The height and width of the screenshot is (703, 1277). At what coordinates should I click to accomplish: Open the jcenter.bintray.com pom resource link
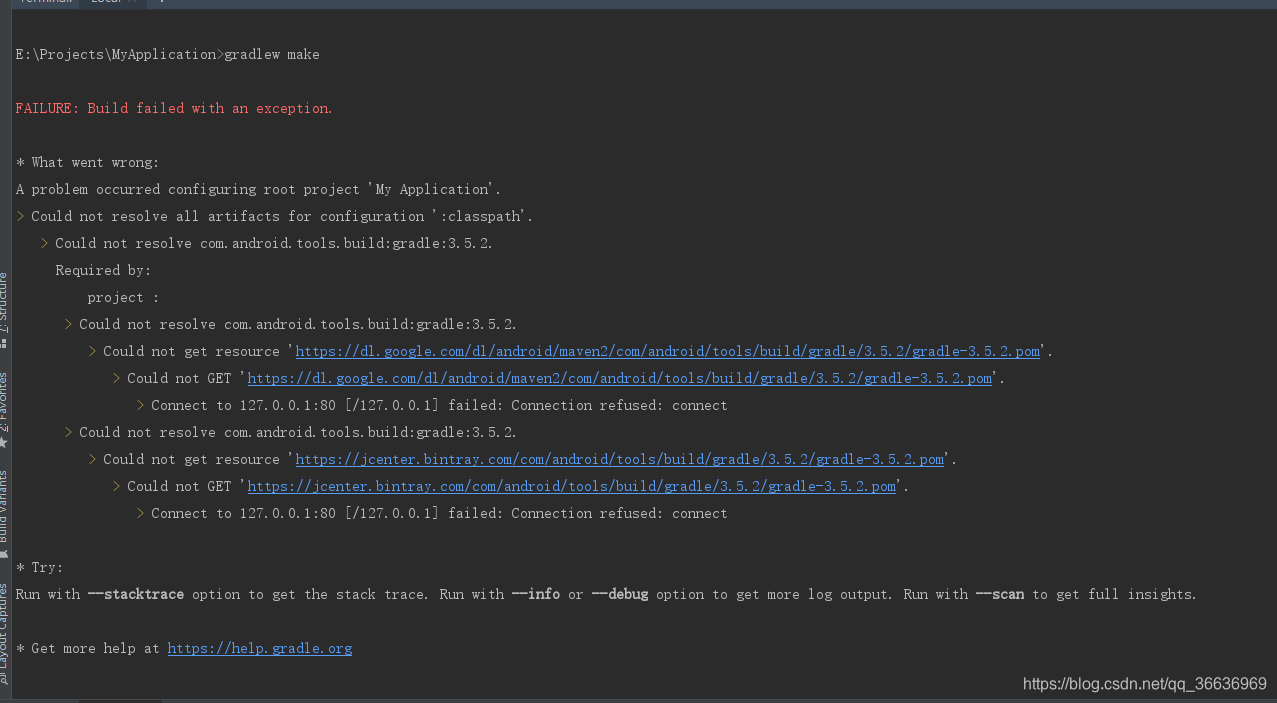point(617,458)
